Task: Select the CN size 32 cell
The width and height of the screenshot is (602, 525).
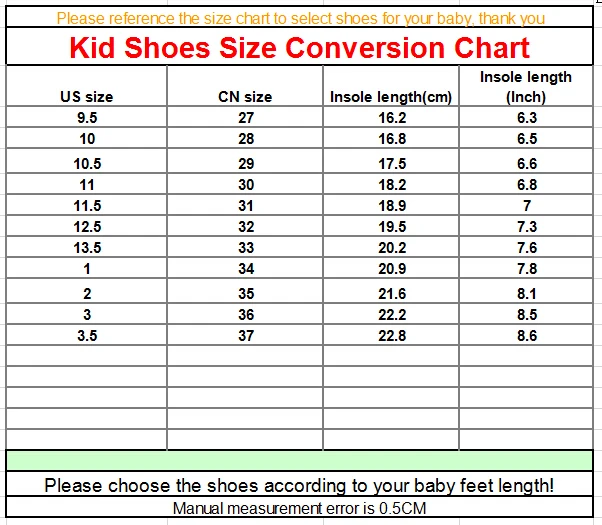Action: coord(245,226)
